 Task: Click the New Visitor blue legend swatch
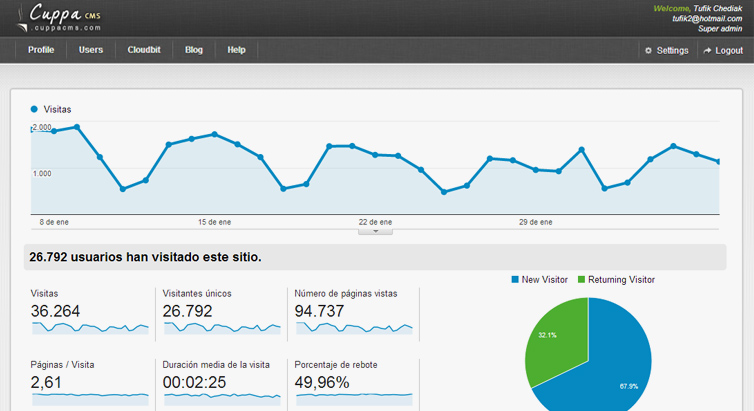coord(515,279)
